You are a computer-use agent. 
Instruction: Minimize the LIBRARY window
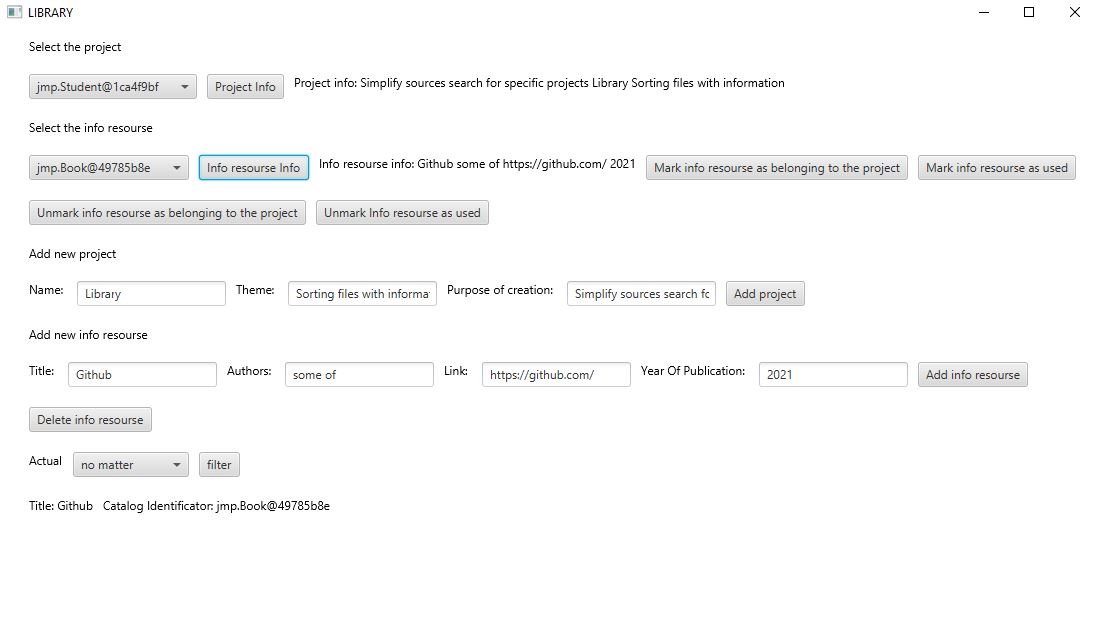983,12
